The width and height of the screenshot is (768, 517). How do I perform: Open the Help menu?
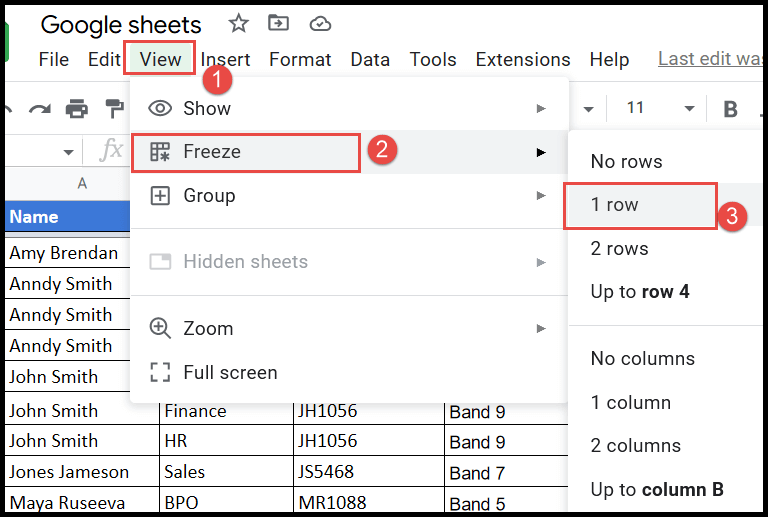point(609,59)
